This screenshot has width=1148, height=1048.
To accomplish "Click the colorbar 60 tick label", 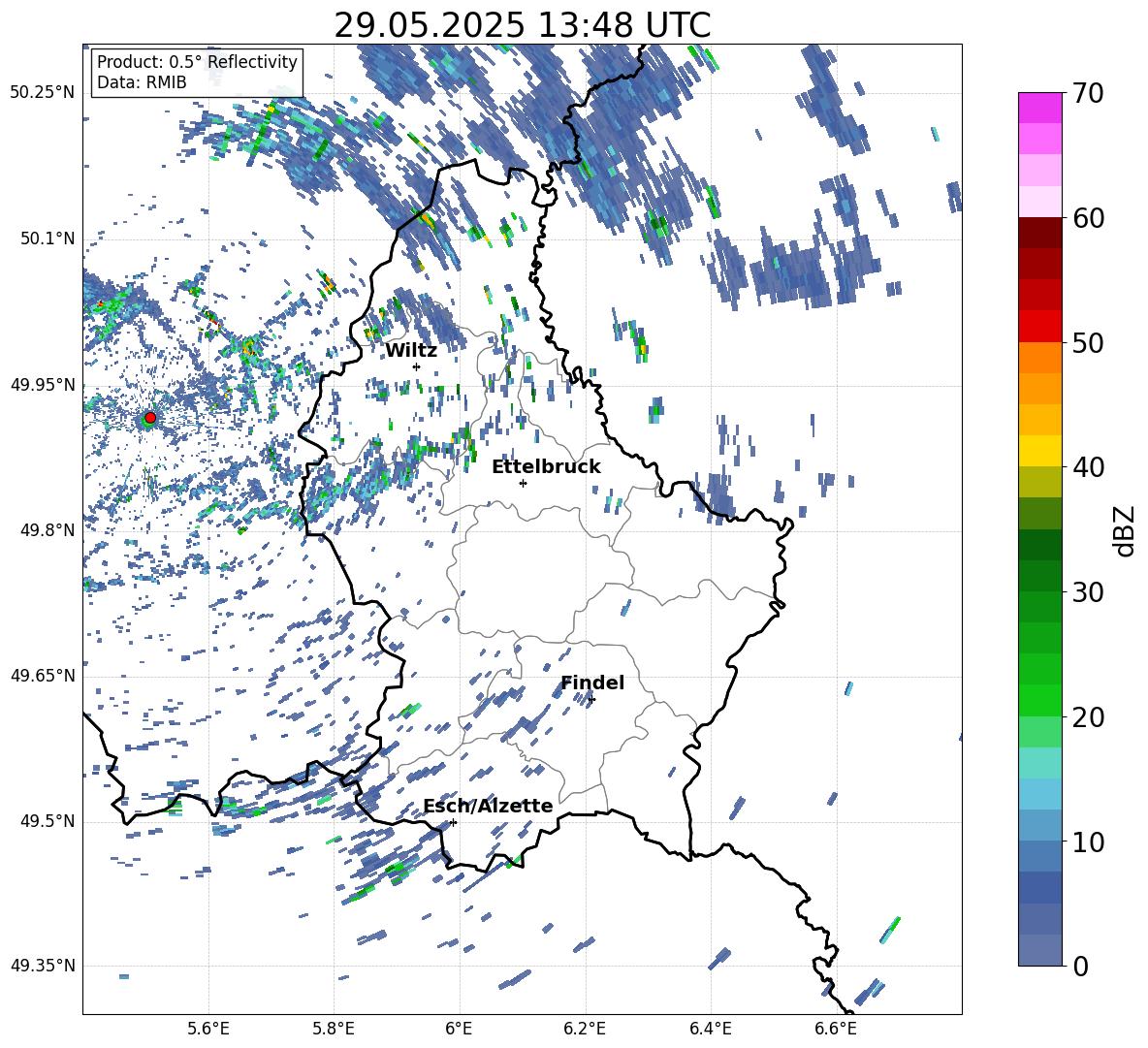I will (x=1088, y=217).
